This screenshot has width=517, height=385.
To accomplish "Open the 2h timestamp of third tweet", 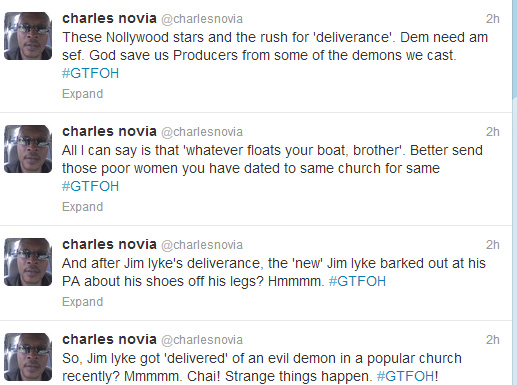I will coord(493,245).
